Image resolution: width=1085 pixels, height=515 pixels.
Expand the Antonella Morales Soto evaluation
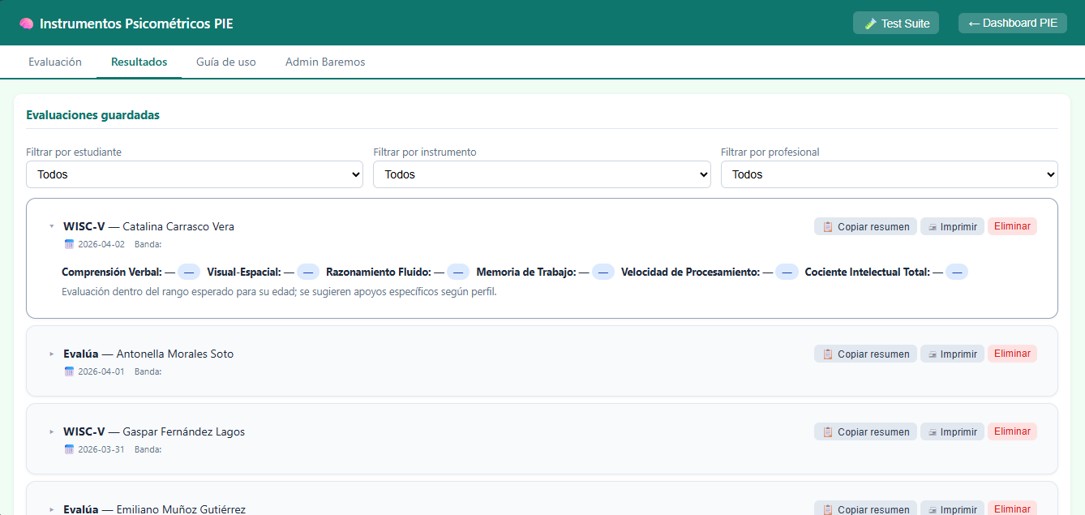coord(51,354)
